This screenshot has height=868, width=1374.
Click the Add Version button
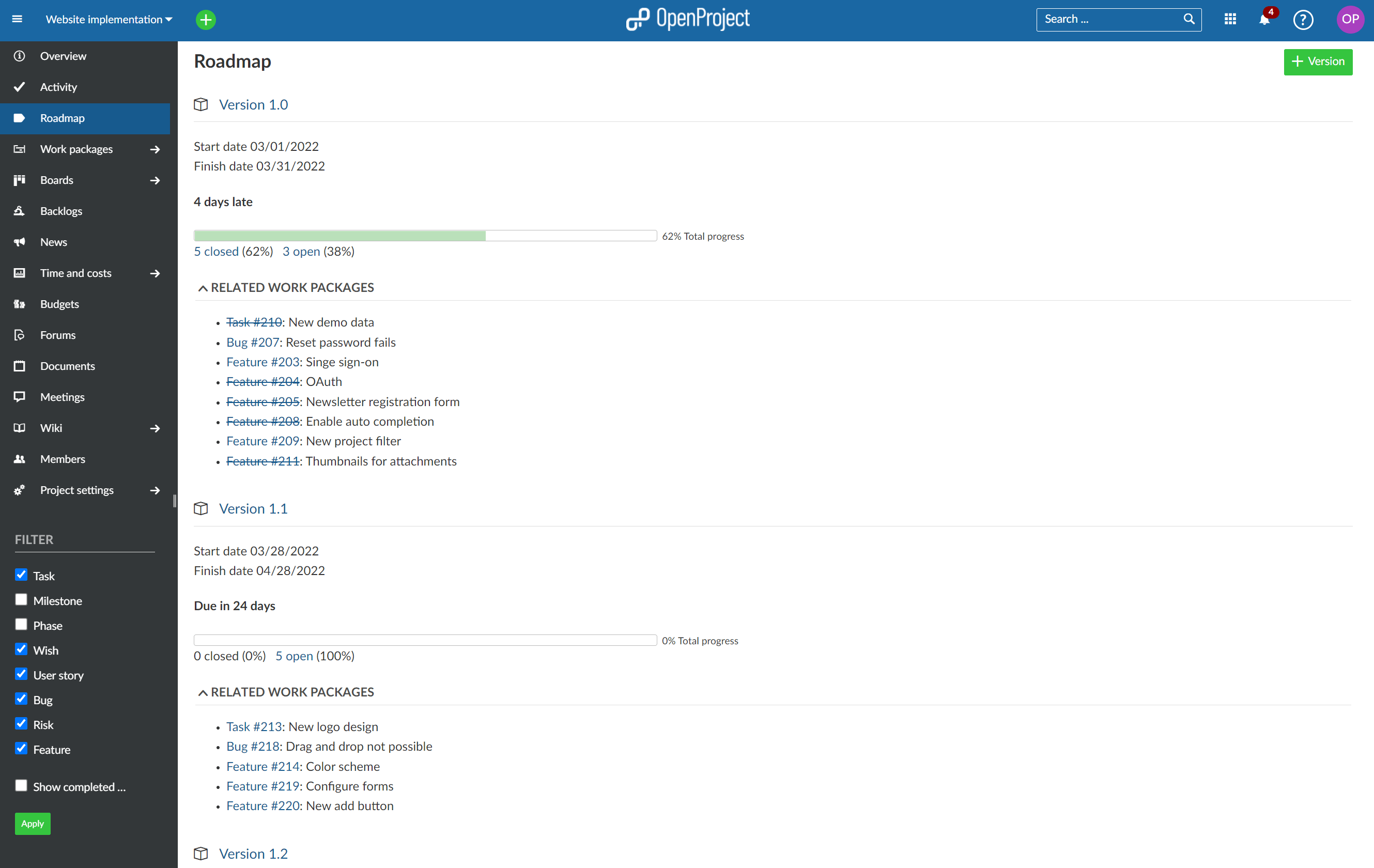tap(1316, 61)
